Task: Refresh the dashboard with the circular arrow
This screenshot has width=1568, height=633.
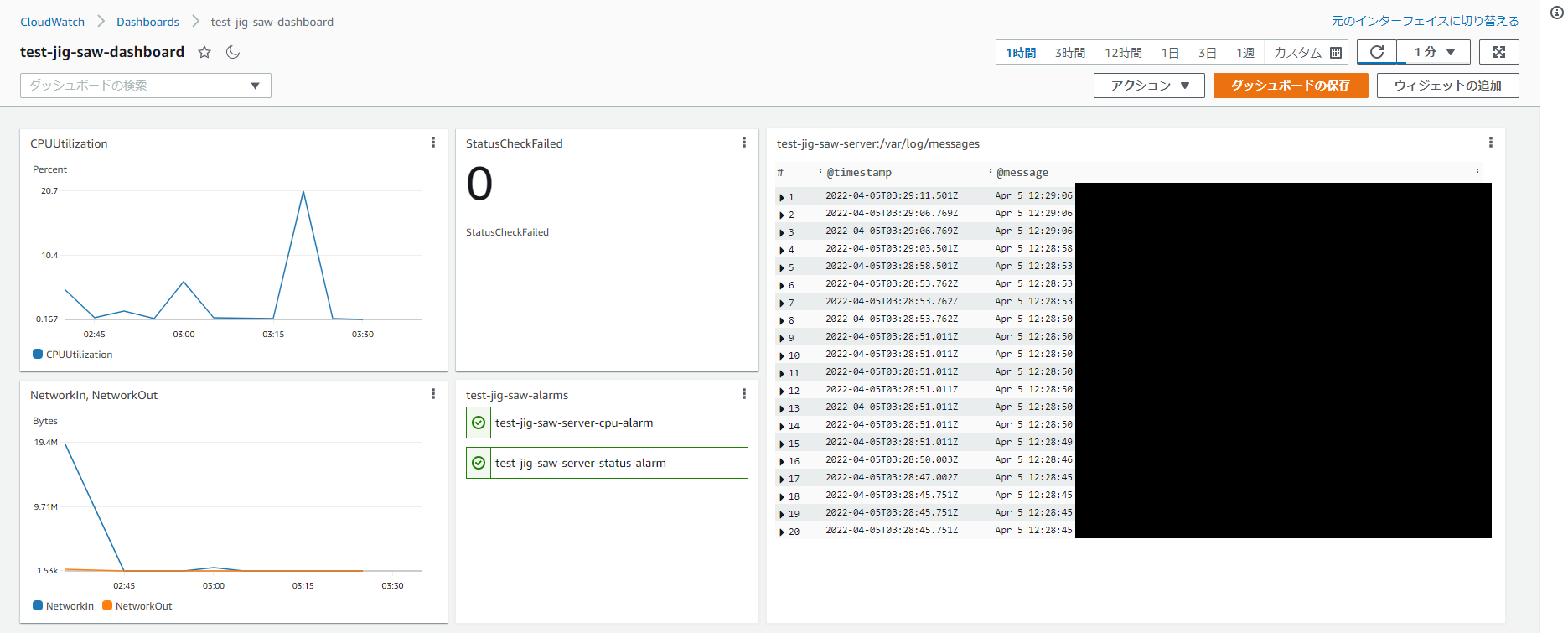Action: pos(1377,52)
